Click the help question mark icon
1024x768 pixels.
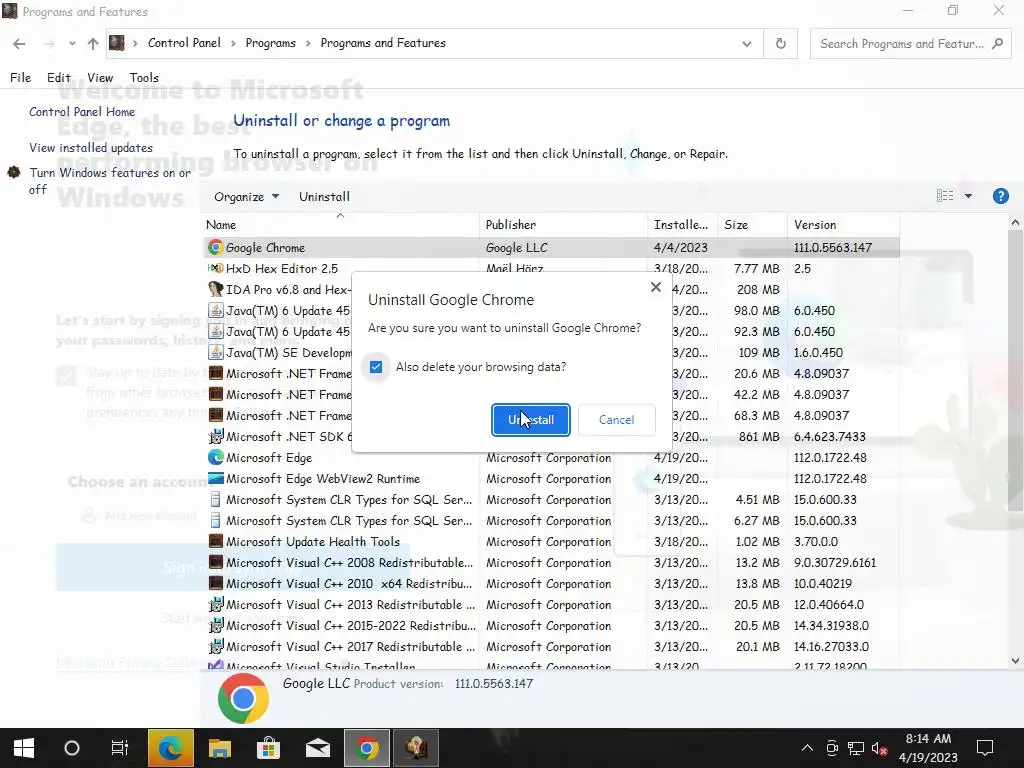coord(1000,196)
